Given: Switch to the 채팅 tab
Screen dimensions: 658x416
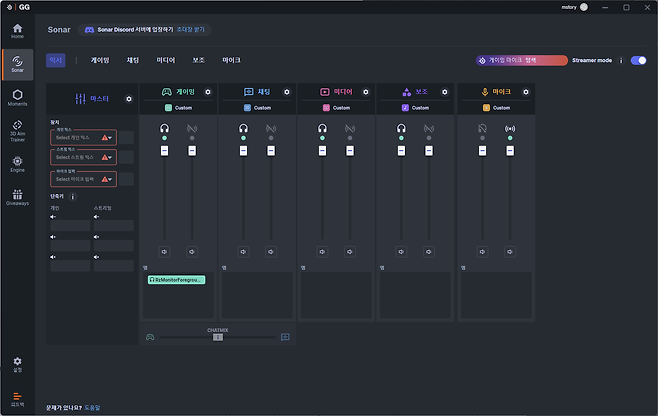Looking at the screenshot, I should [x=133, y=60].
